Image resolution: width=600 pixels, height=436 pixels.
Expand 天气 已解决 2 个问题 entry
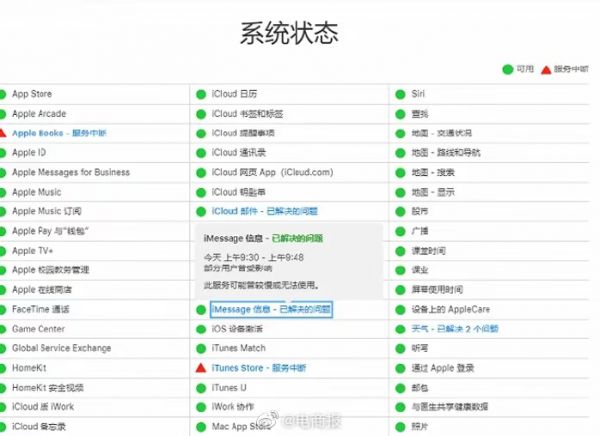pyautogui.click(x=456, y=329)
